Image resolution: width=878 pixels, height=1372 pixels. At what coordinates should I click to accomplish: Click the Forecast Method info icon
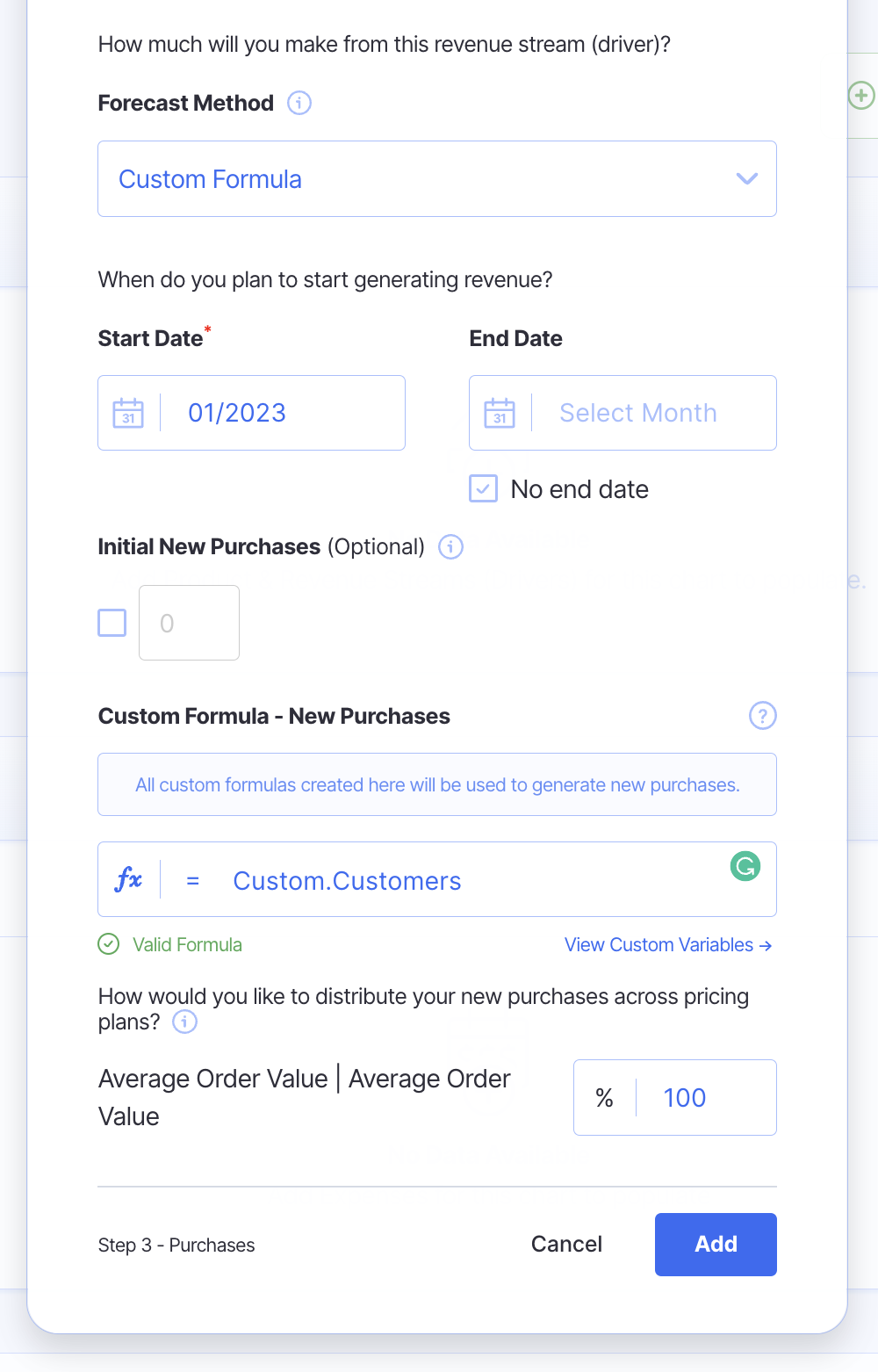[x=299, y=103]
